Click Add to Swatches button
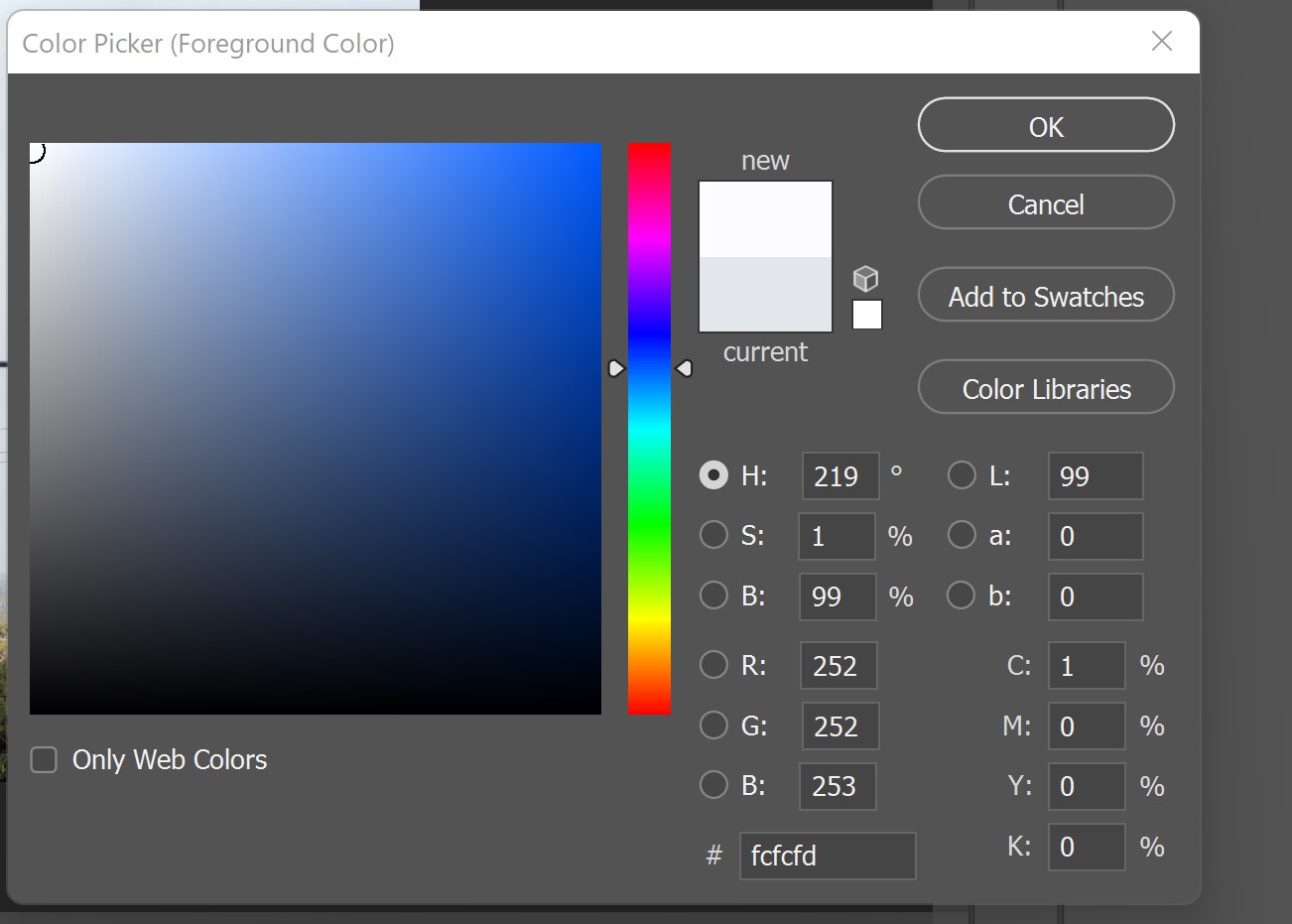The image size is (1292, 924). [x=1046, y=296]
